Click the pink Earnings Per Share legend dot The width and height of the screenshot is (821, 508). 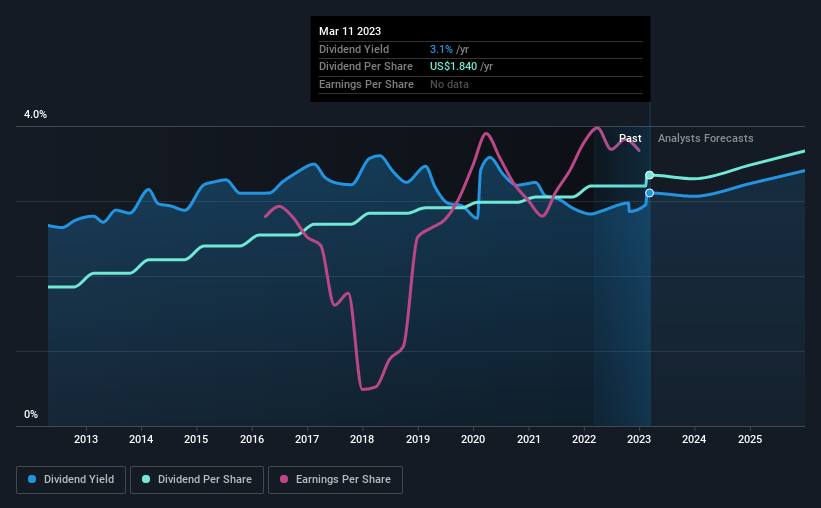tap(284, 479)
